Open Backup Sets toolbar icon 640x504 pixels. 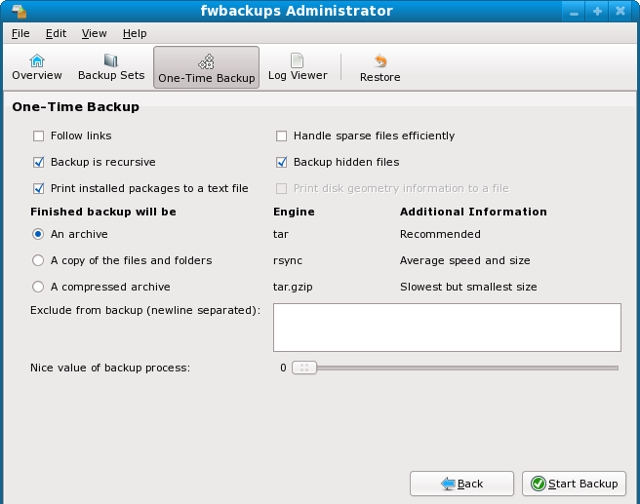click(111, 60)
